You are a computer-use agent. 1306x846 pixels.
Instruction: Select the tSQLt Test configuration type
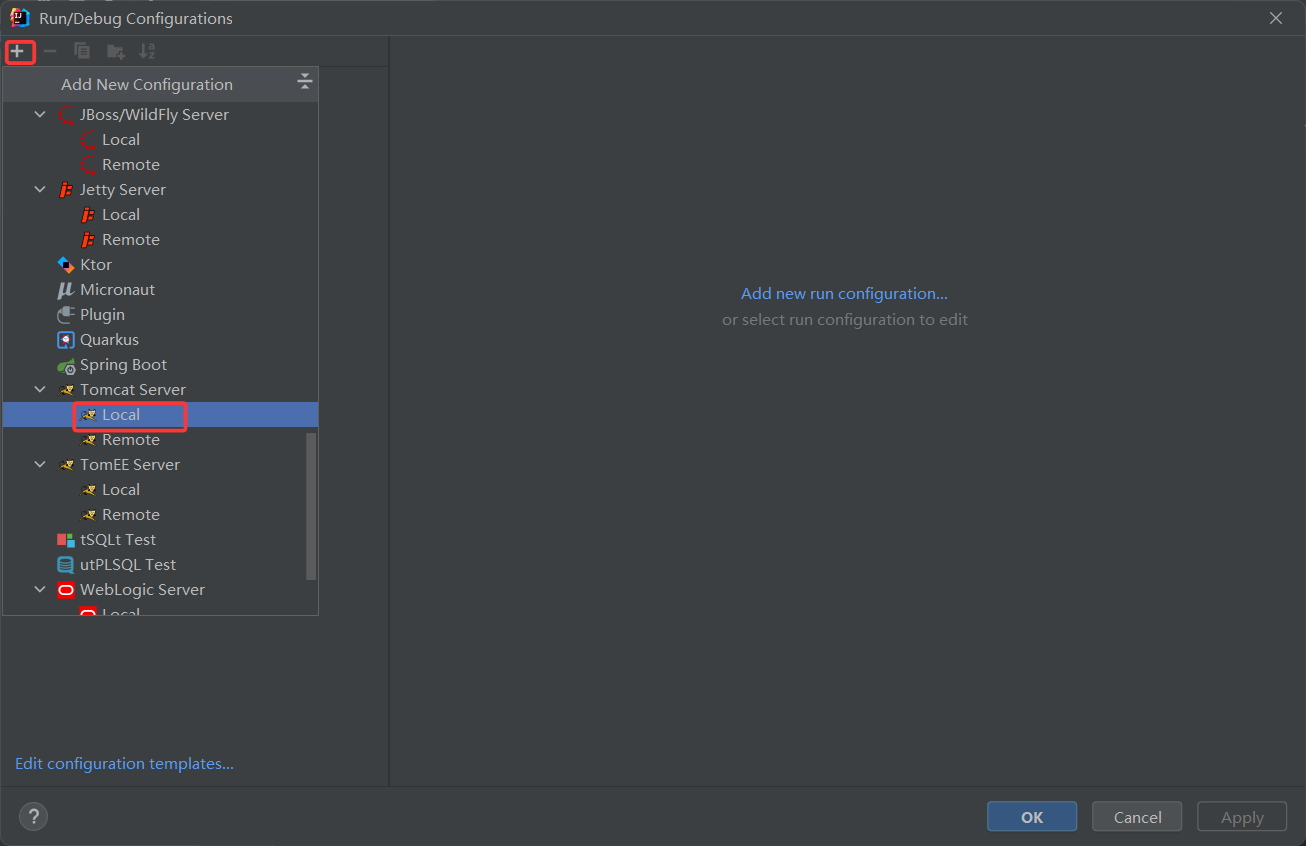pyautogui.click(x=160, y=540)
